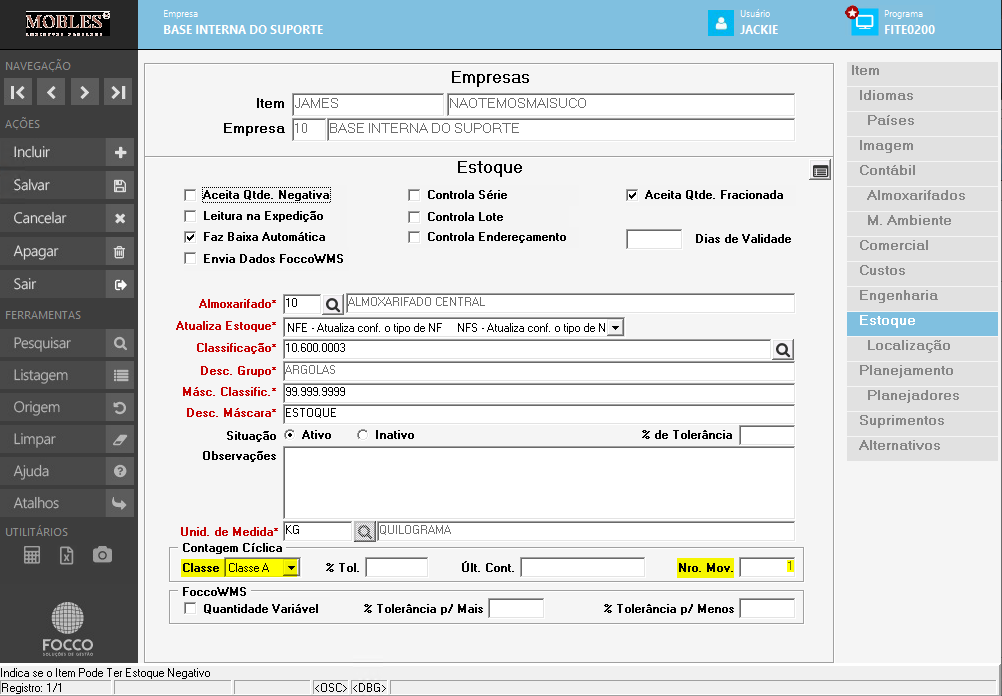The image size is (1002, 696).
Task: Click the X icon beside Cancelar
Action: 120,219
